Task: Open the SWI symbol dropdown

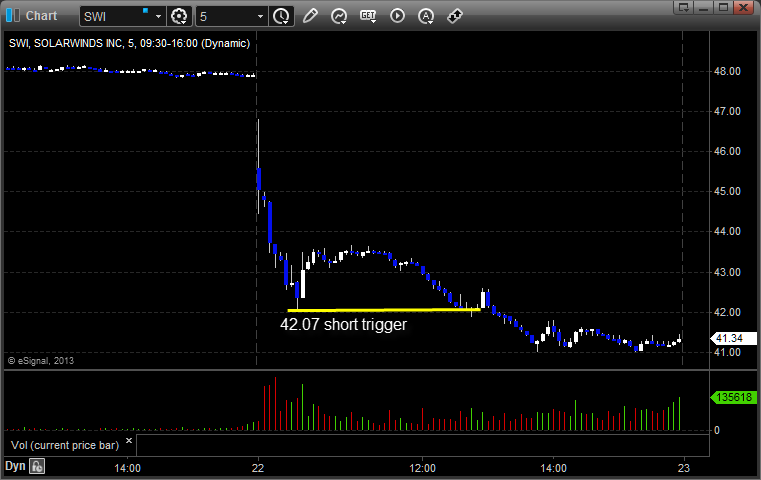Action: click(x=158, y=17)
